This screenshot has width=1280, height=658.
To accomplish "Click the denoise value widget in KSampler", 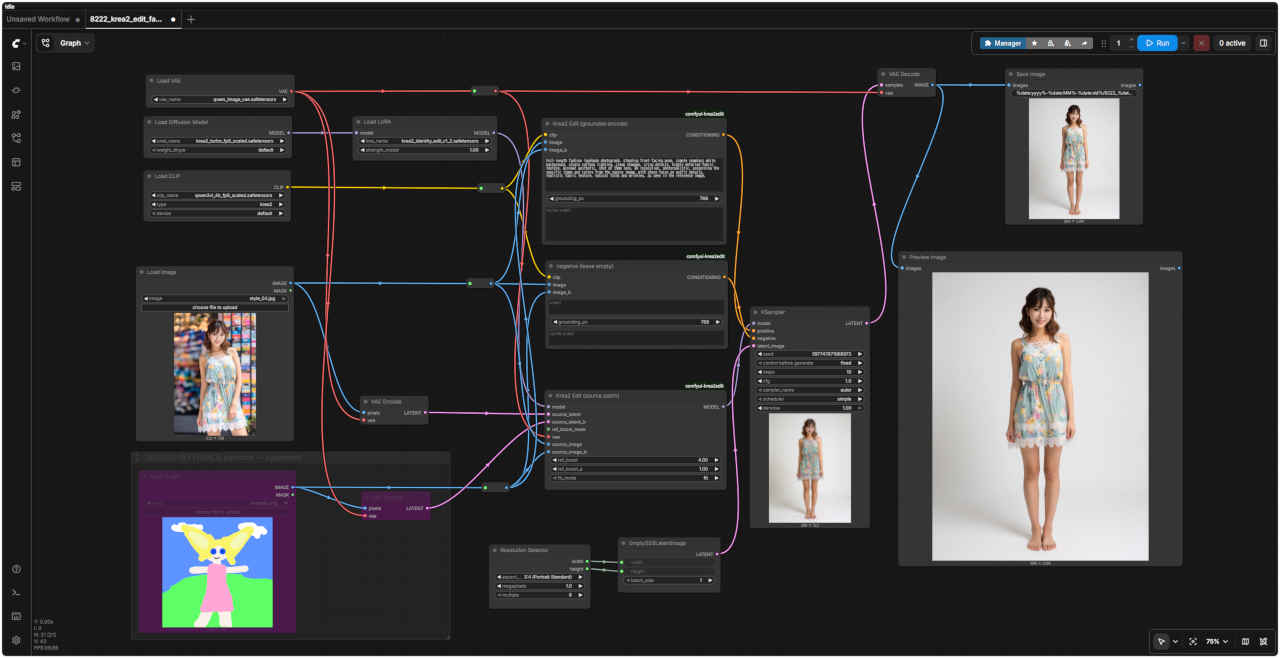I will [x=809, y=407].
